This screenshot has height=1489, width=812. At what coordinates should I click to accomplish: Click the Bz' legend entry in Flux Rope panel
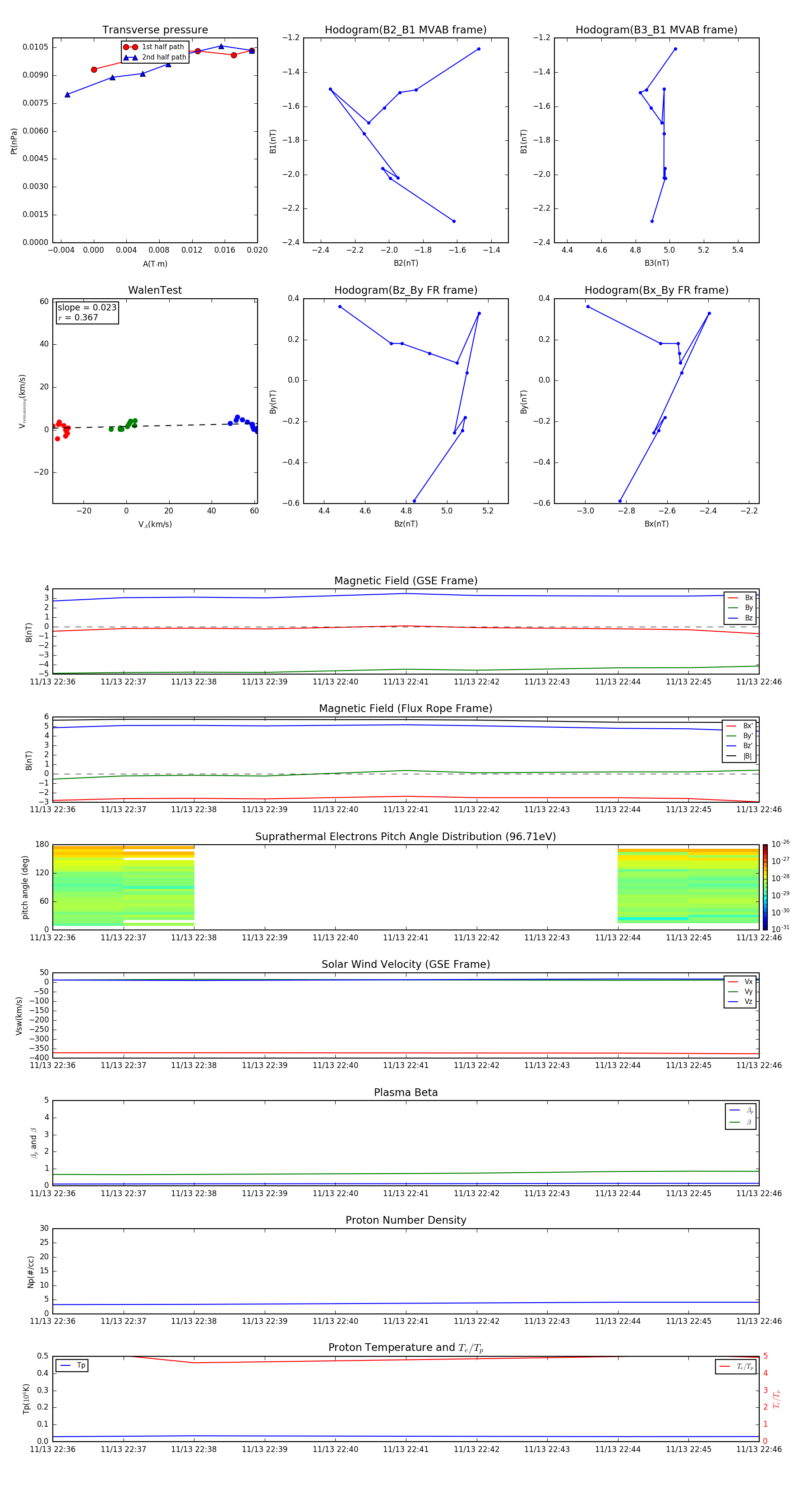point(739,746)
